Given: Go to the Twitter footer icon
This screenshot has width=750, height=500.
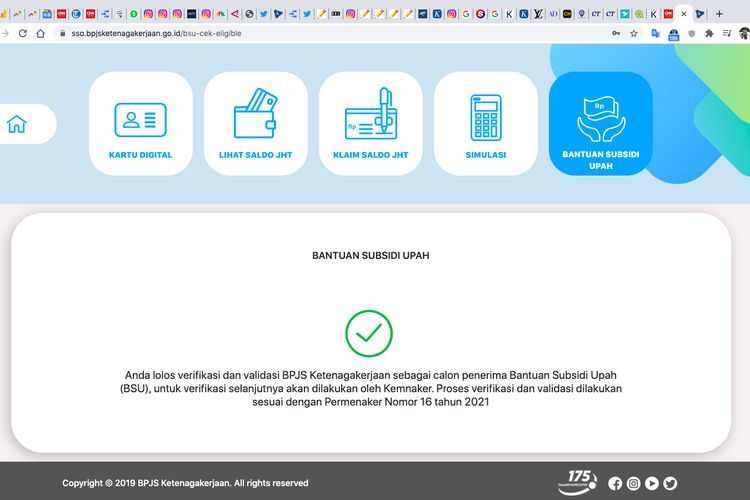Looking at the screenshot, I should (670, 483).
